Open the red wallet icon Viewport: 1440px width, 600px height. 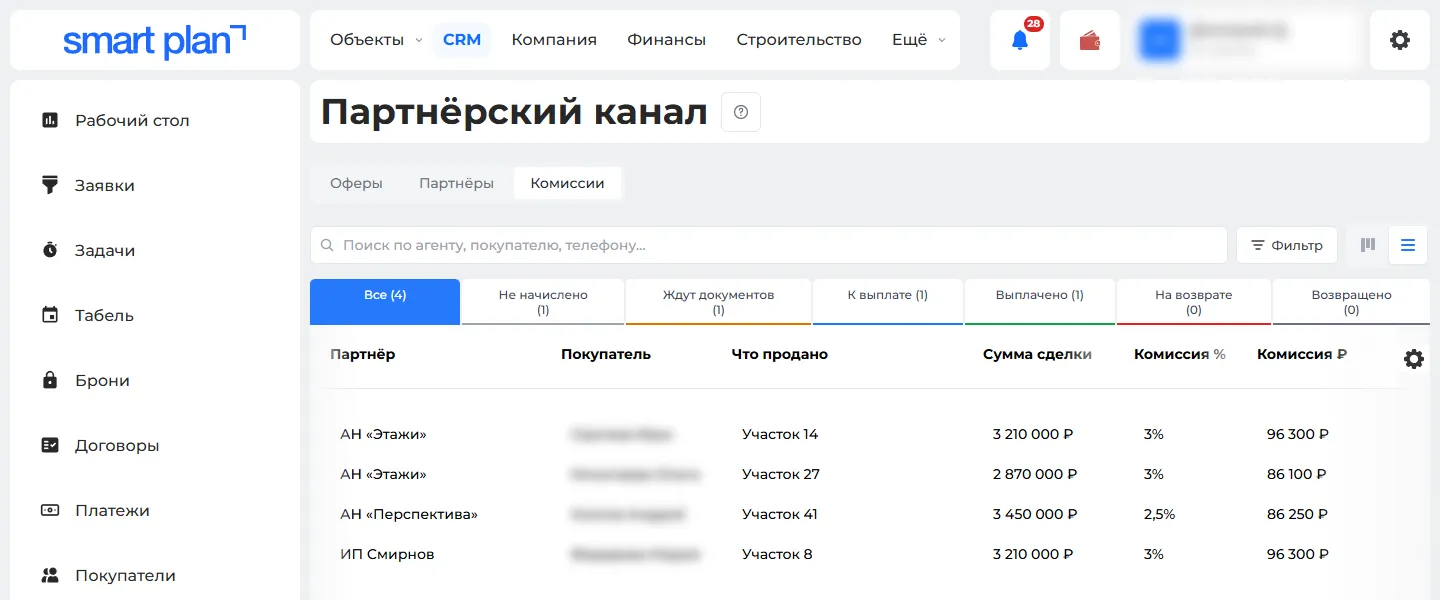(x=1090, y=41)
